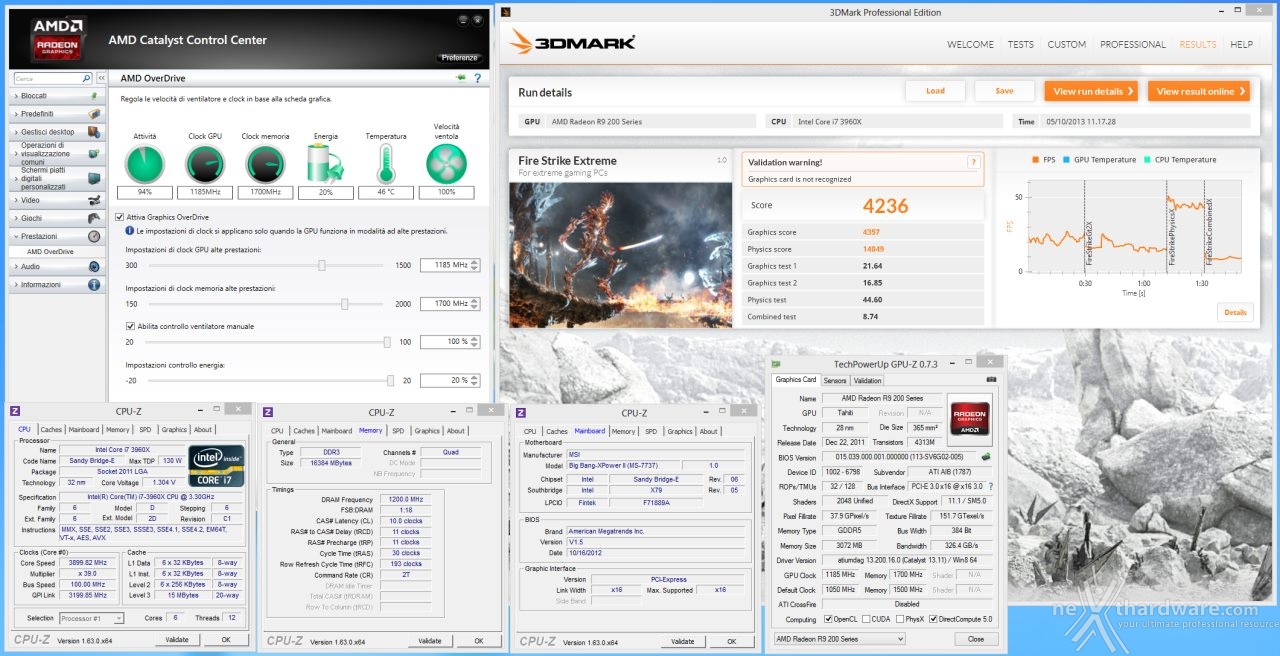This screenshot has width=1280, height=656.
Task: Open the CUSTOM tab in 3DMark
Action: [x=1067, y=44]
